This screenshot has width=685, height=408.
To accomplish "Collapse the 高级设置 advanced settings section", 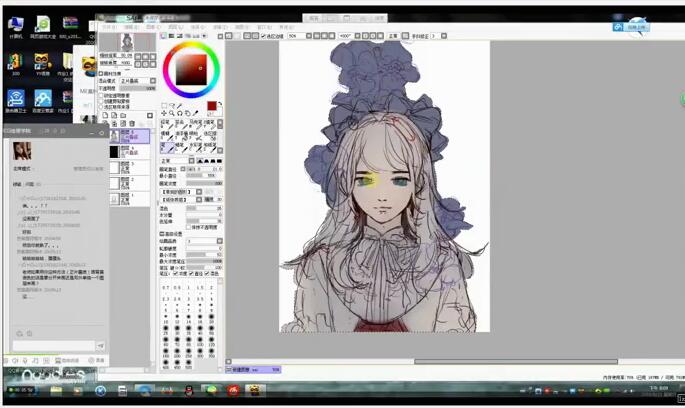I will coord(162,234).
